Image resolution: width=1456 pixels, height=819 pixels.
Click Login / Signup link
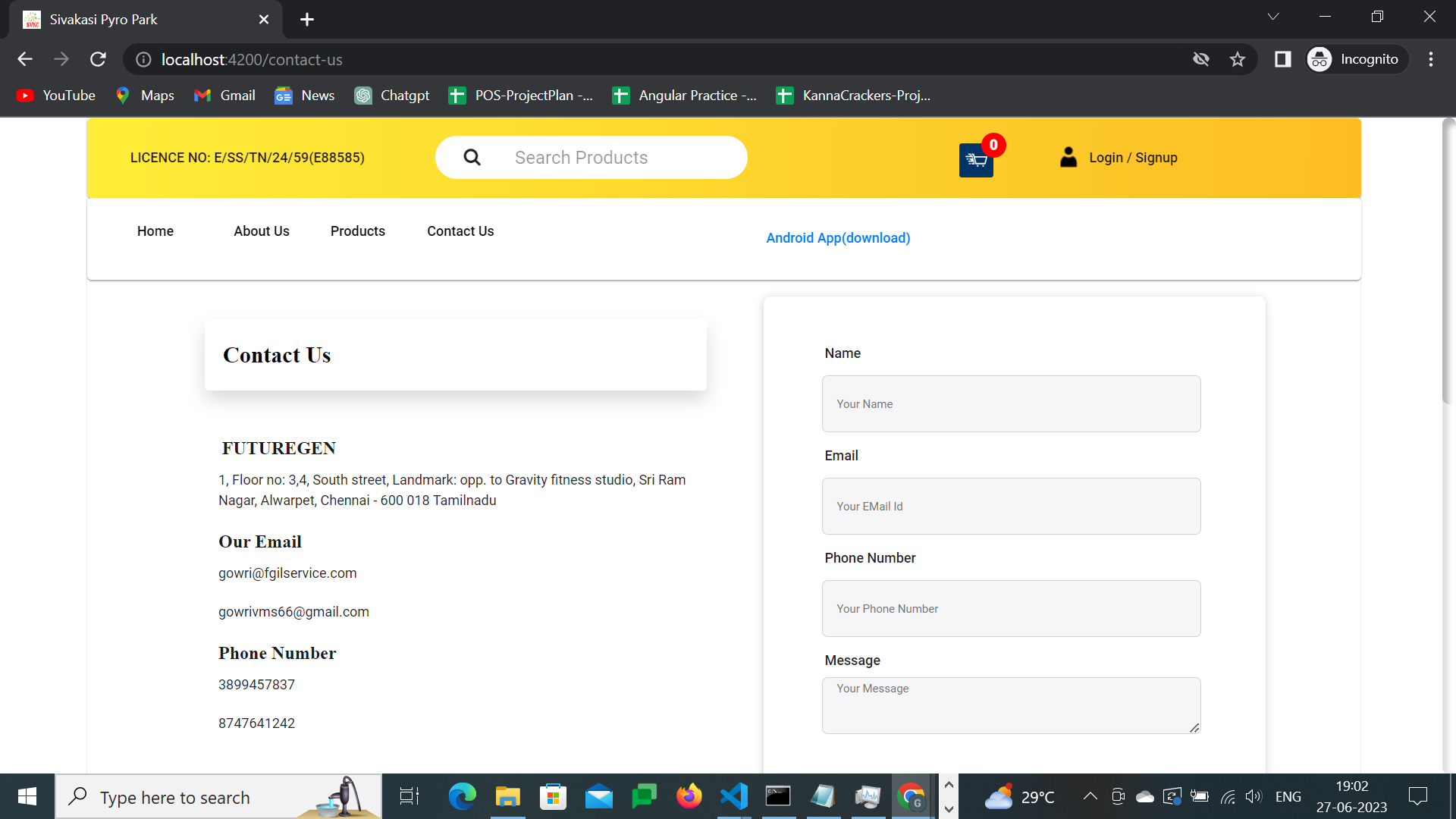1133,158
